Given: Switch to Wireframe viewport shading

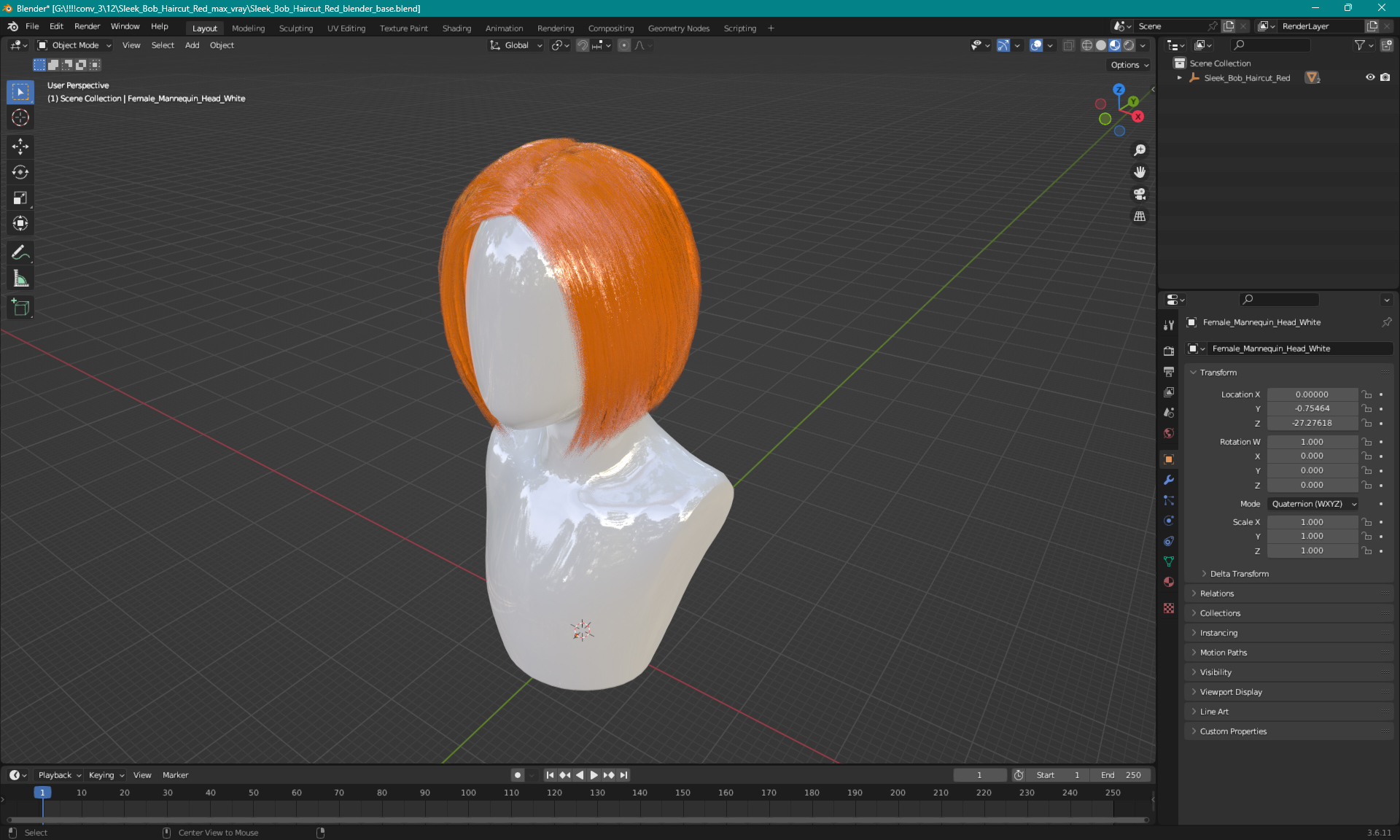Looking at the screenshot, I should 1086,45.
